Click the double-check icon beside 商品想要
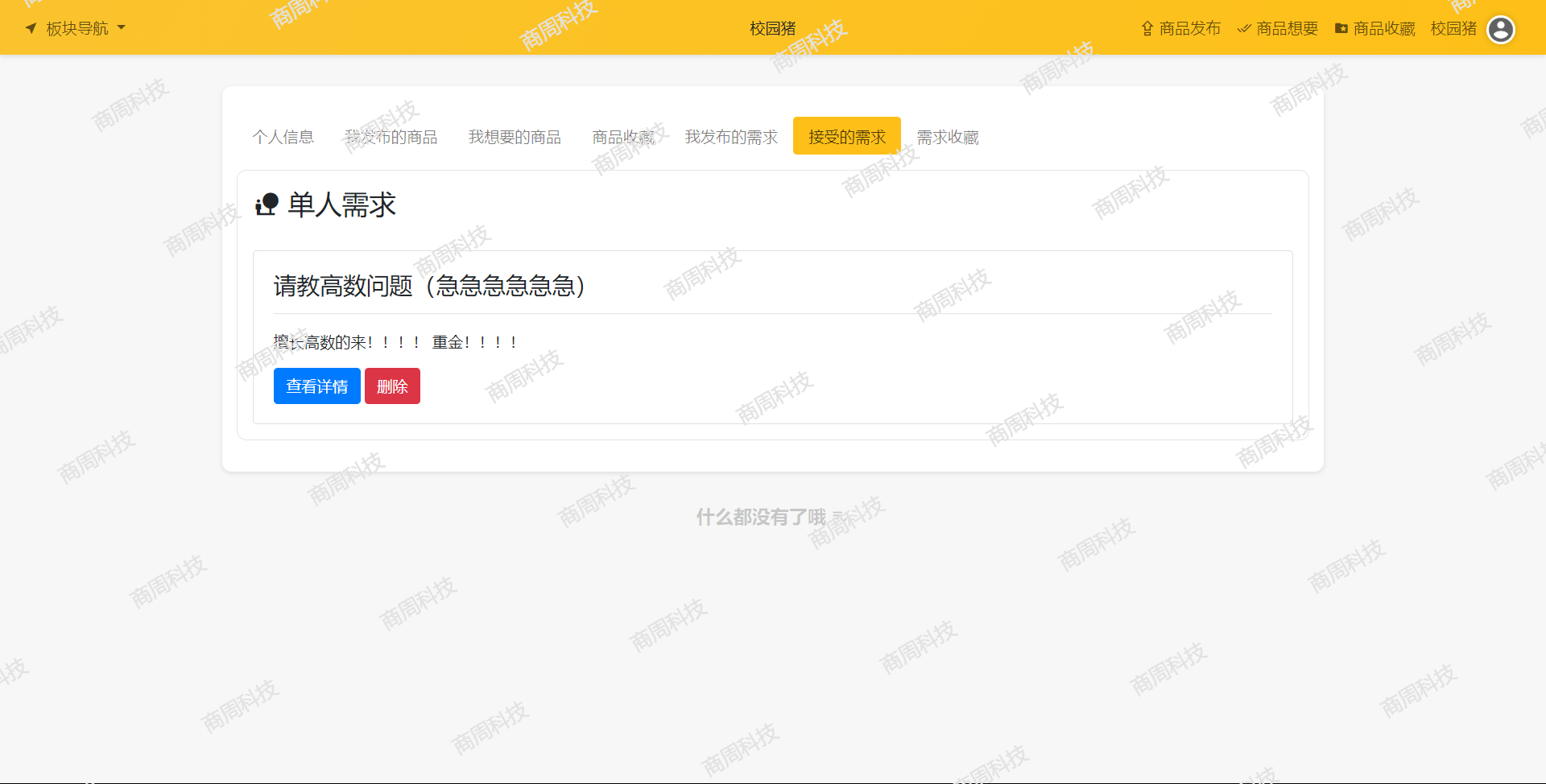 pos(1244,28)
